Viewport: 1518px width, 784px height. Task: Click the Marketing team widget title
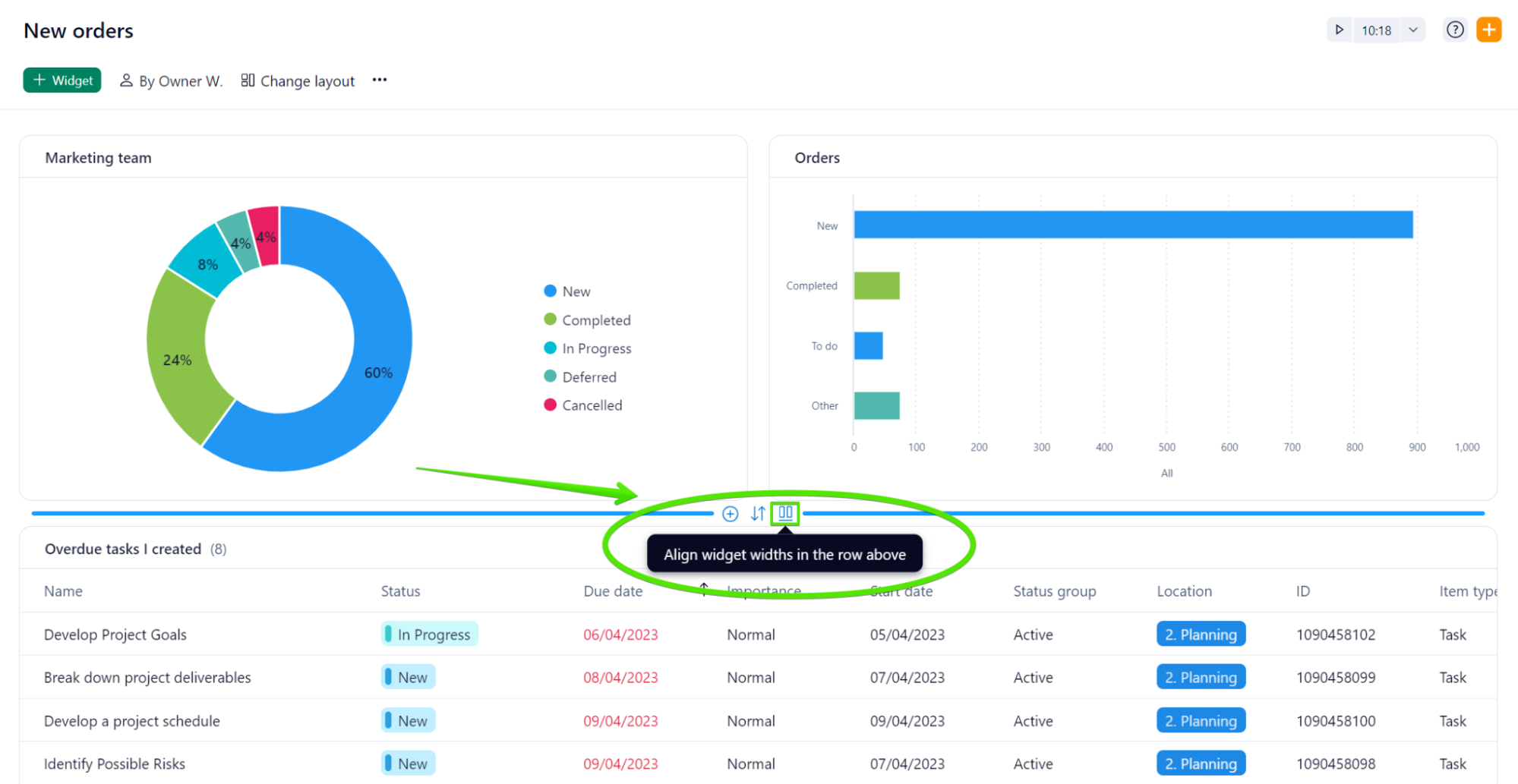click(98, 158)
